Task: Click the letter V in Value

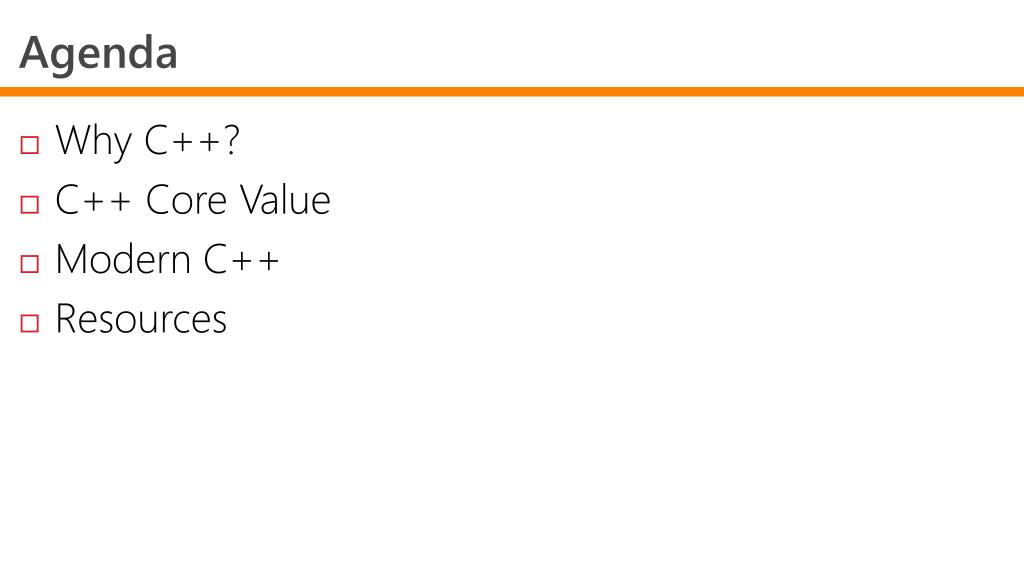Action: [x=251, y=199]
